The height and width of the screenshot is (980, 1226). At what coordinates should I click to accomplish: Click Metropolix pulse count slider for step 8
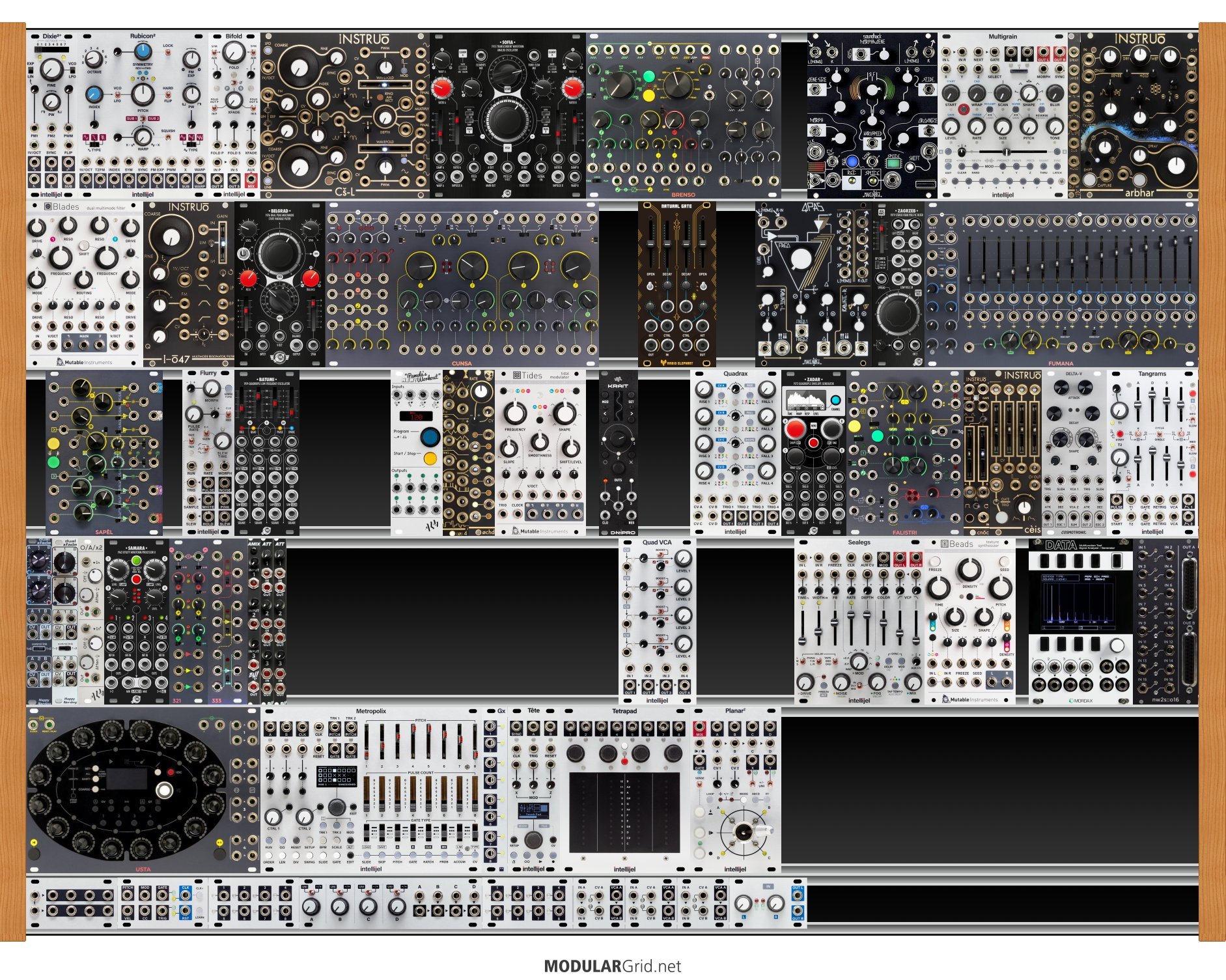tap(475, 794)
